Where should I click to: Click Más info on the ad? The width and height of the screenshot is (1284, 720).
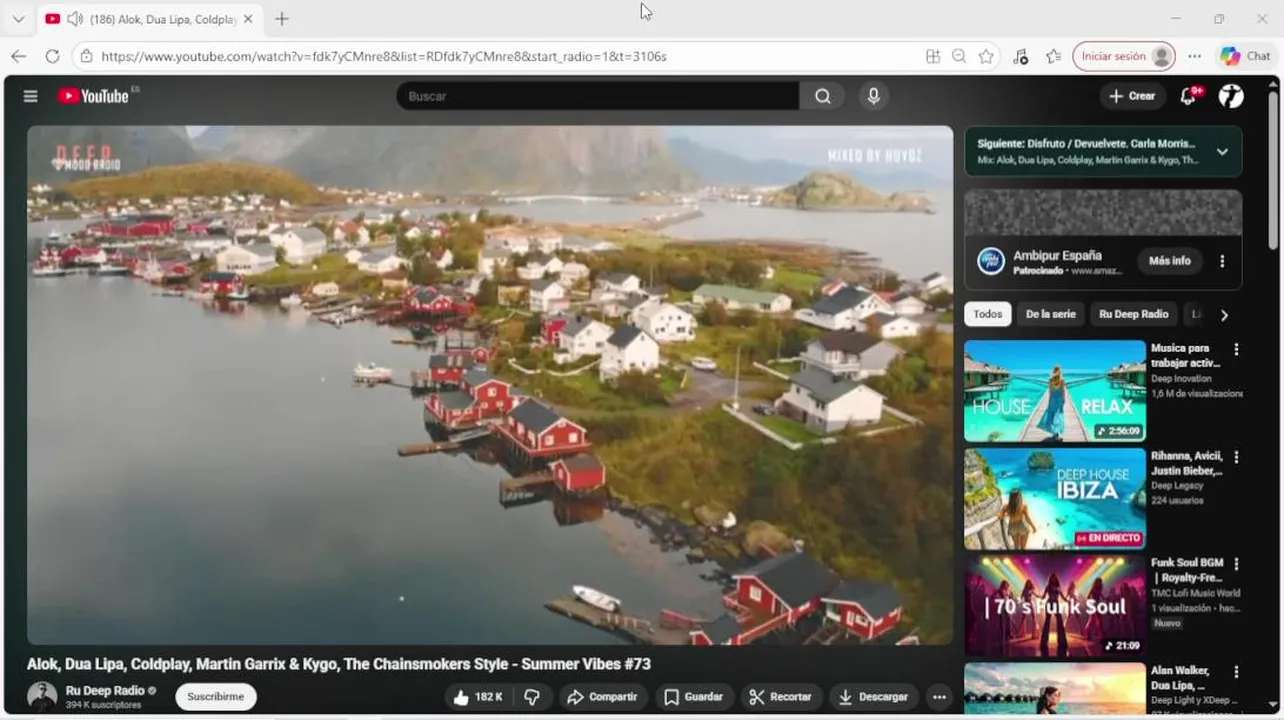[x=1170, y=261]
